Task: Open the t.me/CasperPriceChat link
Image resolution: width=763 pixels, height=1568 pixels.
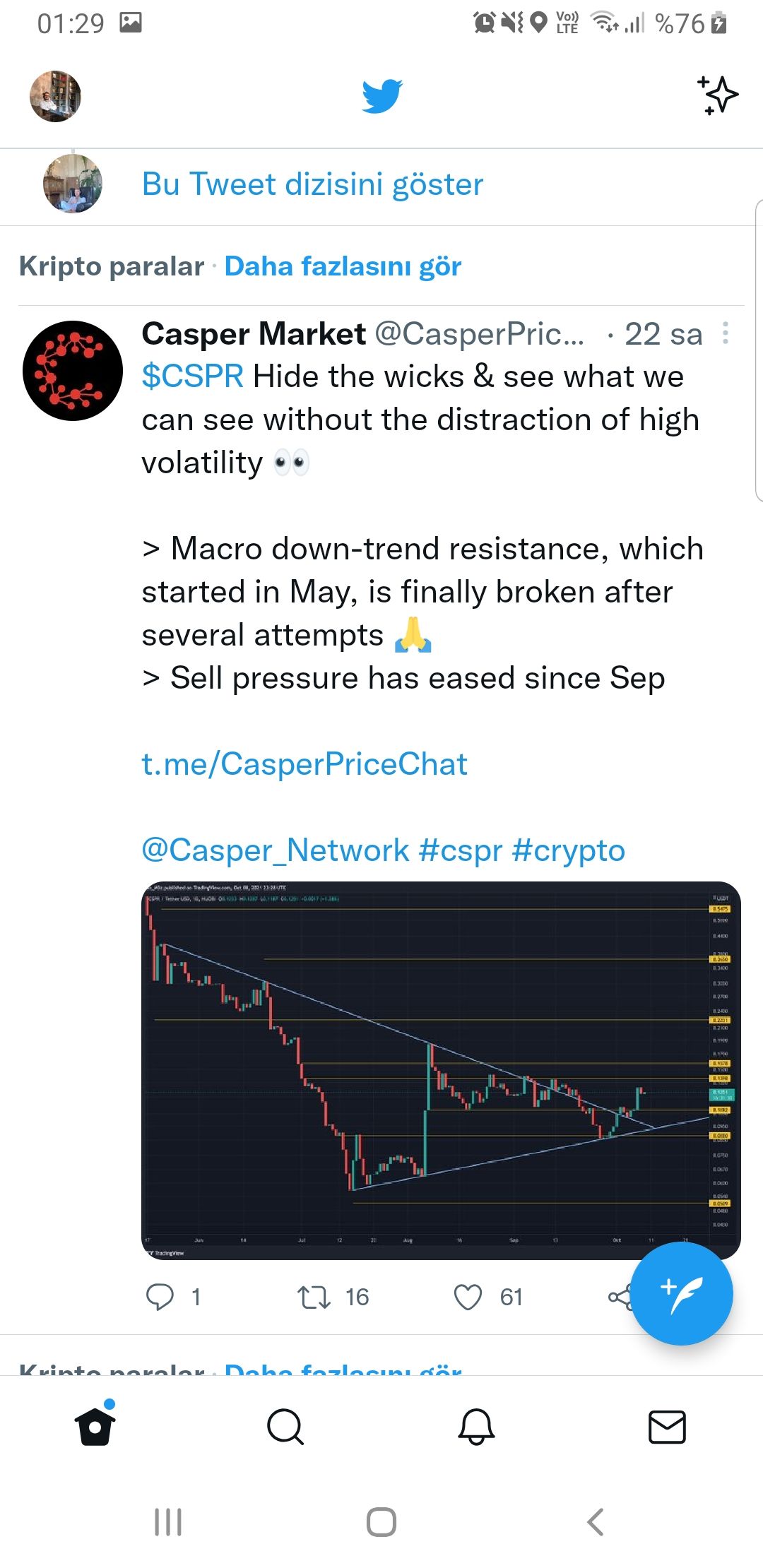Action: (304, 764)
